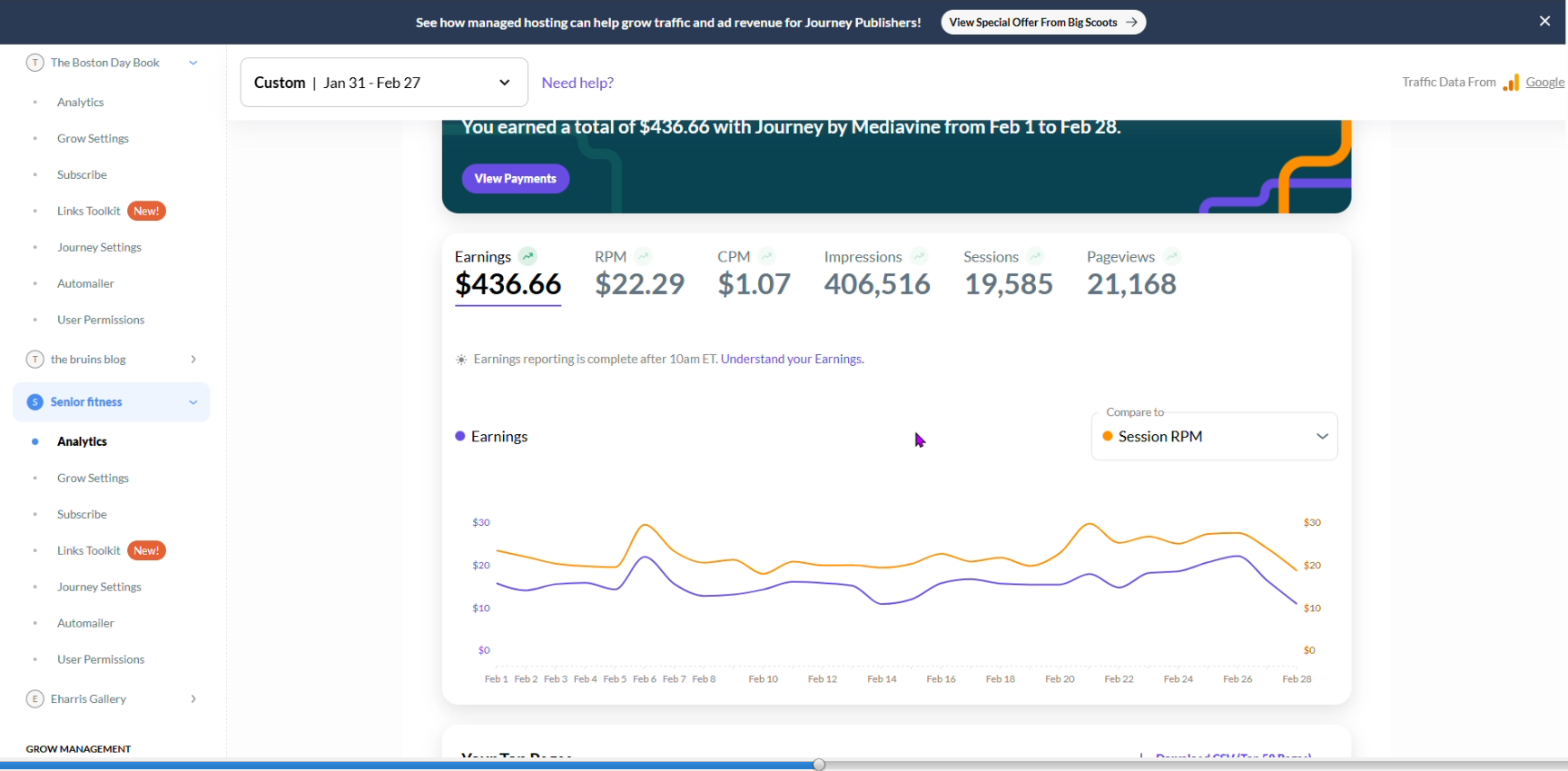Select the Earnings metric tab

(508, 275)
